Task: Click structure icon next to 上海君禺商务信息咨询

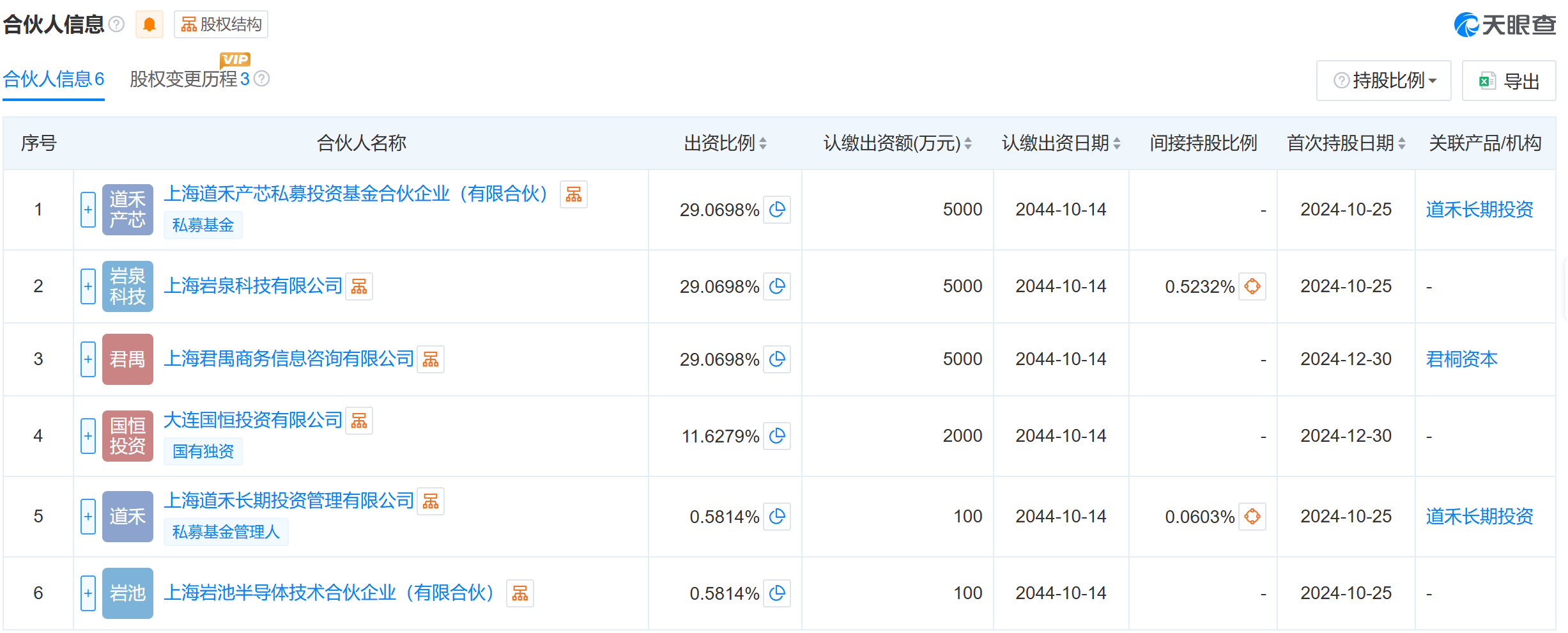Action: [x=431, y=359]
